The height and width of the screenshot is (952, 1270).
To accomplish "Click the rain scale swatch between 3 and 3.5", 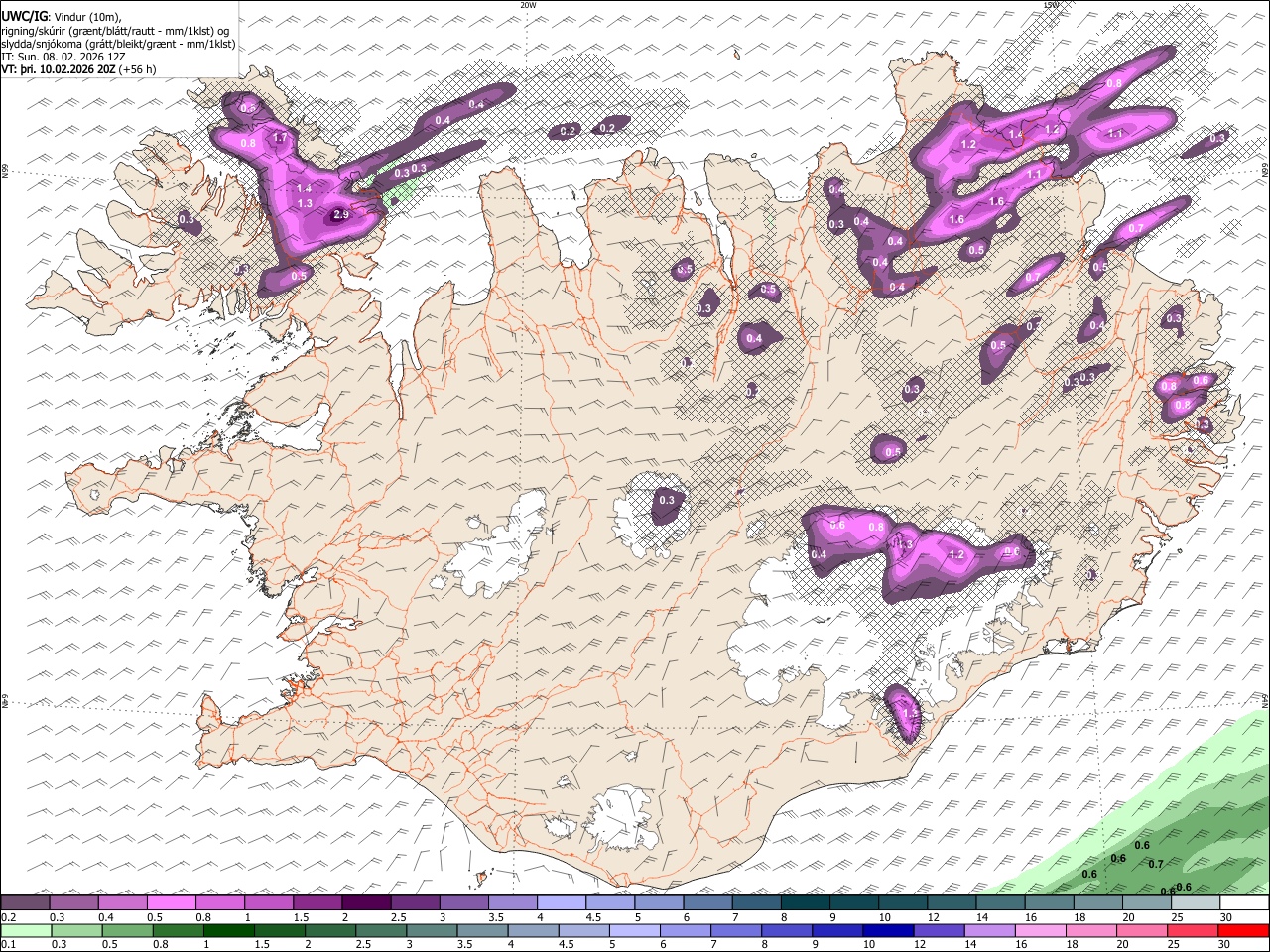I will 432,931.
